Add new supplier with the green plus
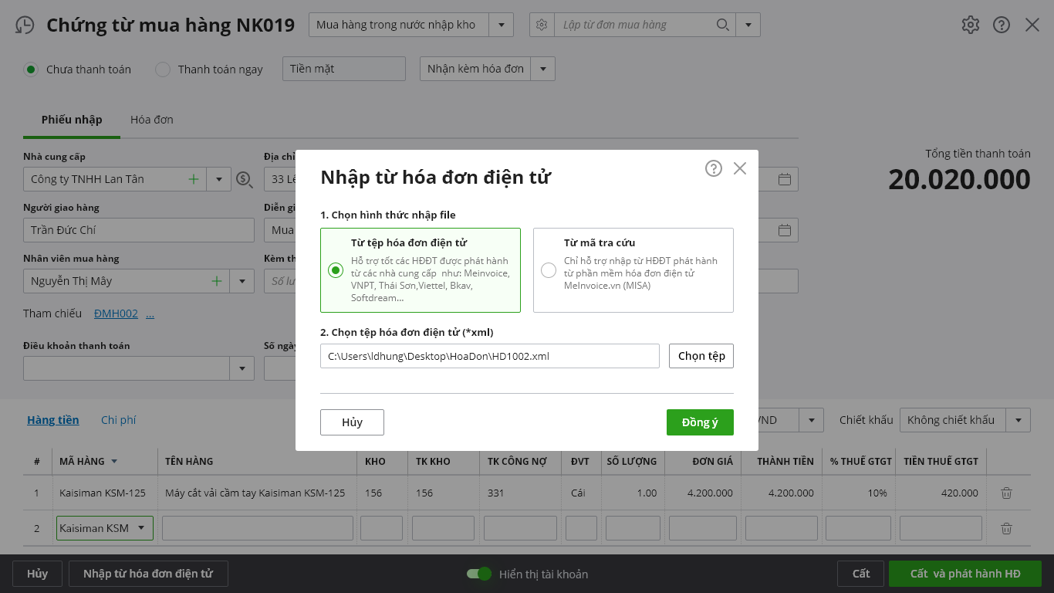 tap(194, 180)
